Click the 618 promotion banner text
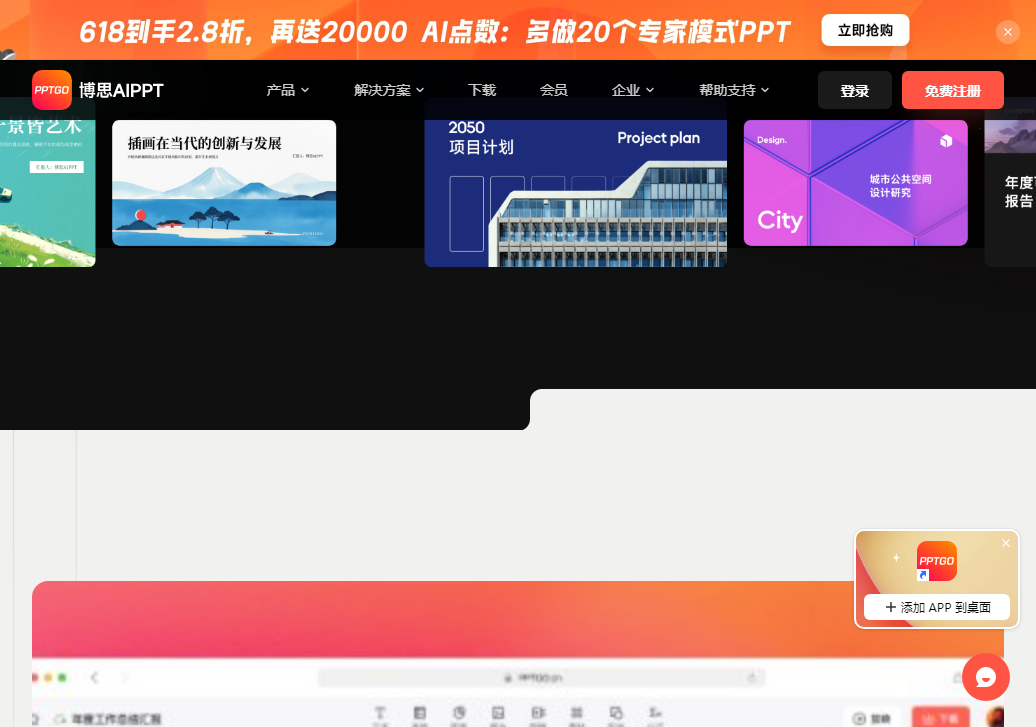This screenshot has width=1036, height=727. [435, 32]
